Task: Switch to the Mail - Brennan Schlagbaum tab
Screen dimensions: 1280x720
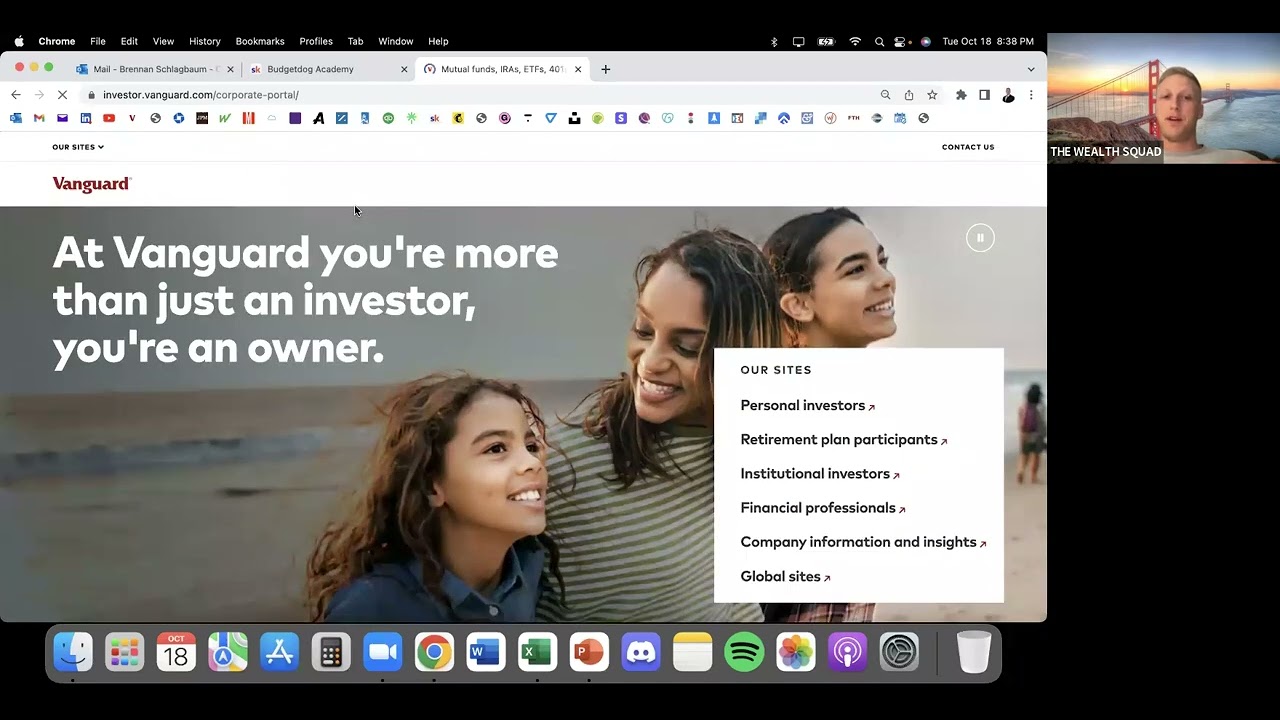Action: (x=156, y=69)
